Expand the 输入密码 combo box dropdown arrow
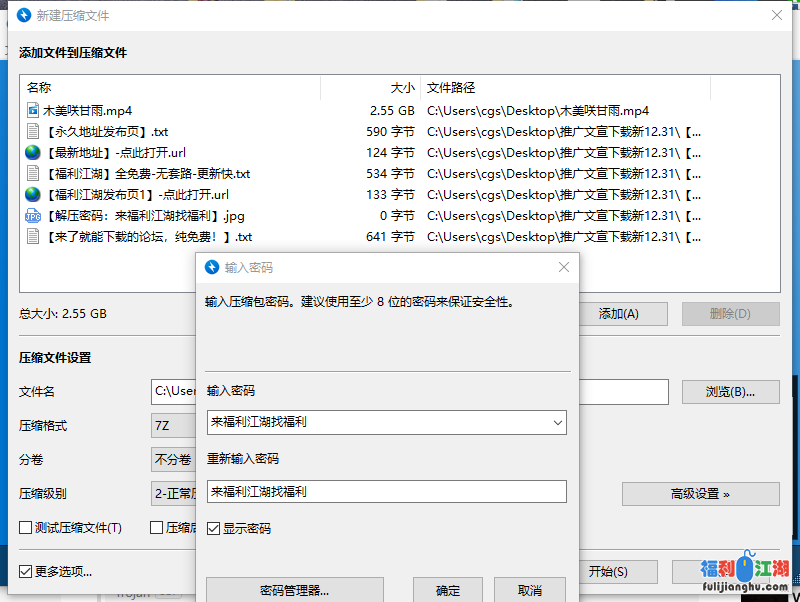Image resolution: width=800 pixels, height=602 pixels. [x=556, y=423]
